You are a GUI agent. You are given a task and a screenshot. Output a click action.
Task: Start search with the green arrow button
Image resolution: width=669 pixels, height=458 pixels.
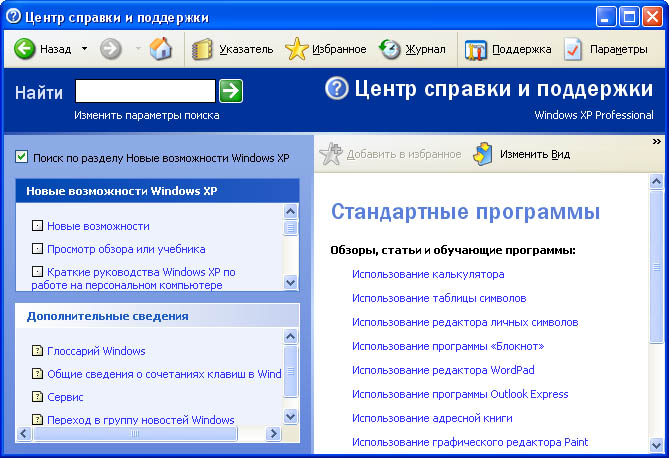coord(231,91)
